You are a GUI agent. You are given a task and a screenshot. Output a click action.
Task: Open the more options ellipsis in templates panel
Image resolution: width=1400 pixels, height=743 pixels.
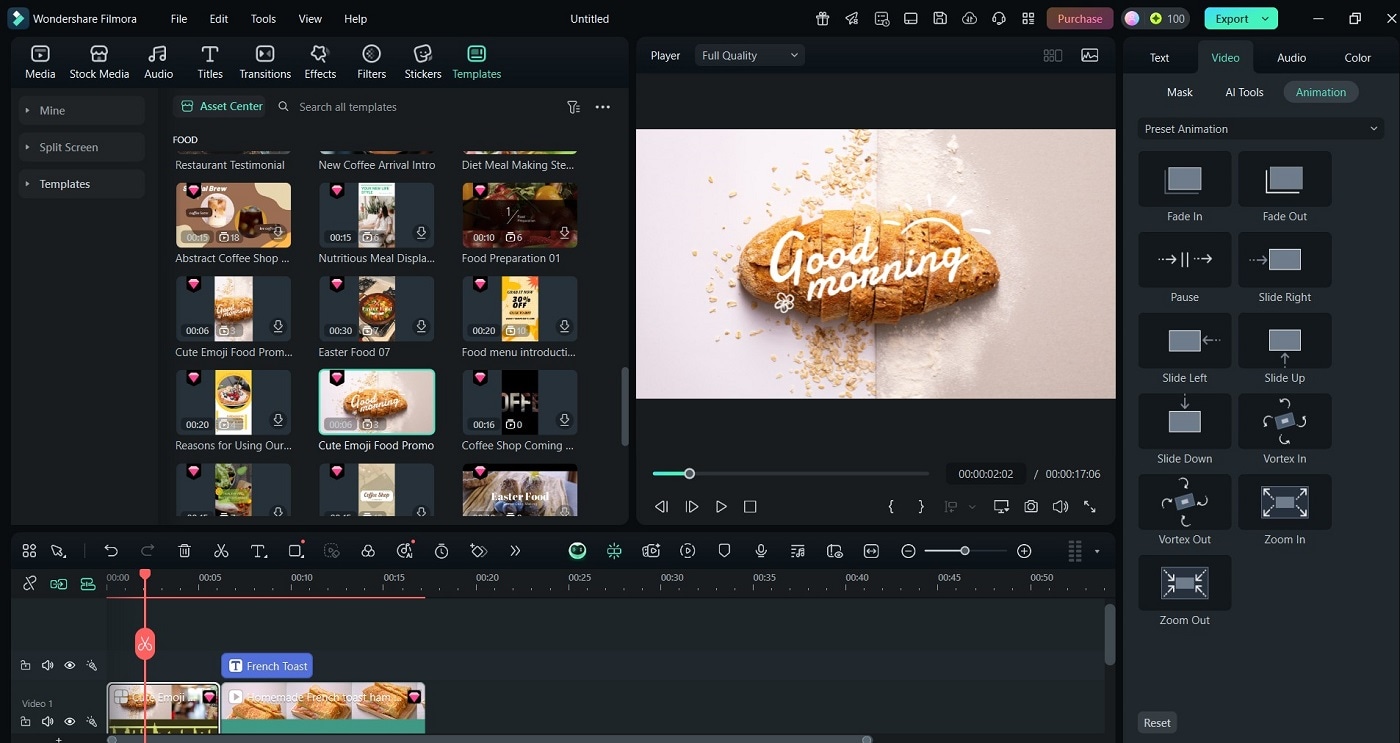tap(602, 107)
